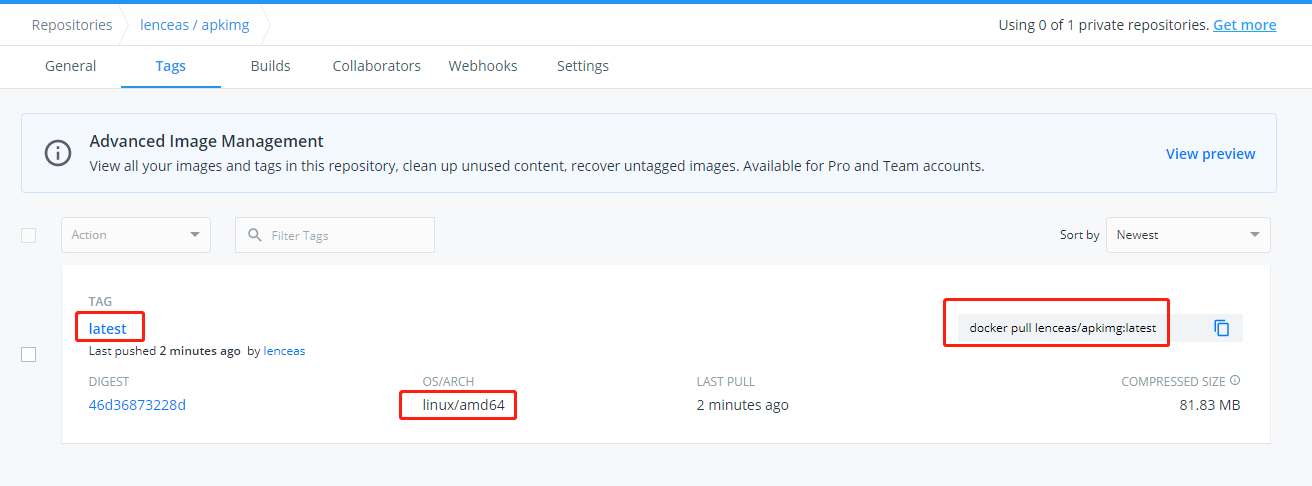This screenshot has width=1312, height=486.
Task: Toggle the select-all tags checkbox
Action: (x=29, y=235)
